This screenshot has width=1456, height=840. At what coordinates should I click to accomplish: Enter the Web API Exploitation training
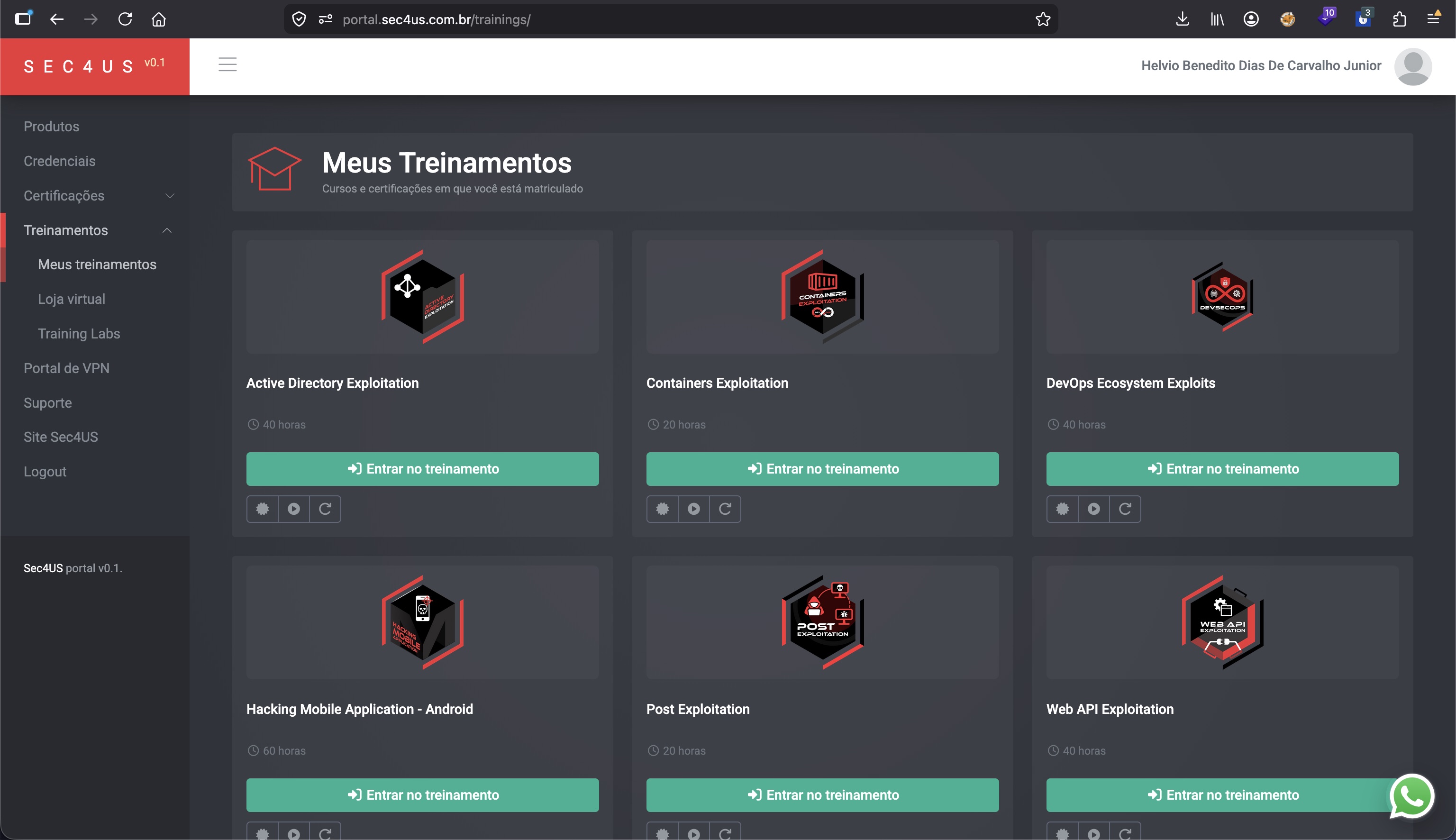point(1222,795)
